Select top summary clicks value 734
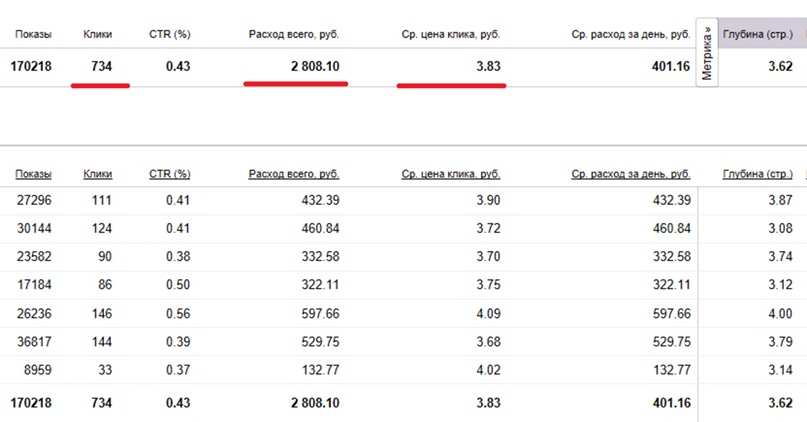This screenshot has height=422, width=807. 100,67
